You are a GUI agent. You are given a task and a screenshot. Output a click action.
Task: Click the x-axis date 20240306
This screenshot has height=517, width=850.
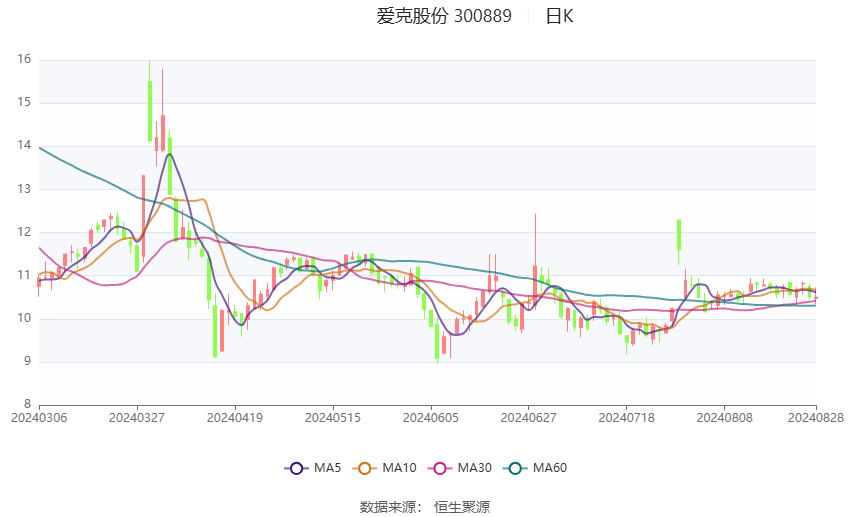coord(39,418)
